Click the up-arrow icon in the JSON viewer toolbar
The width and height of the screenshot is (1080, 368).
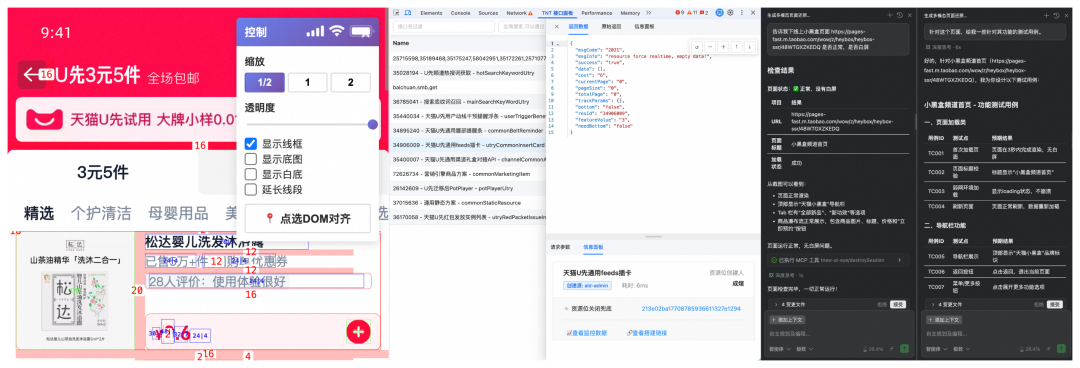(736, 47)
